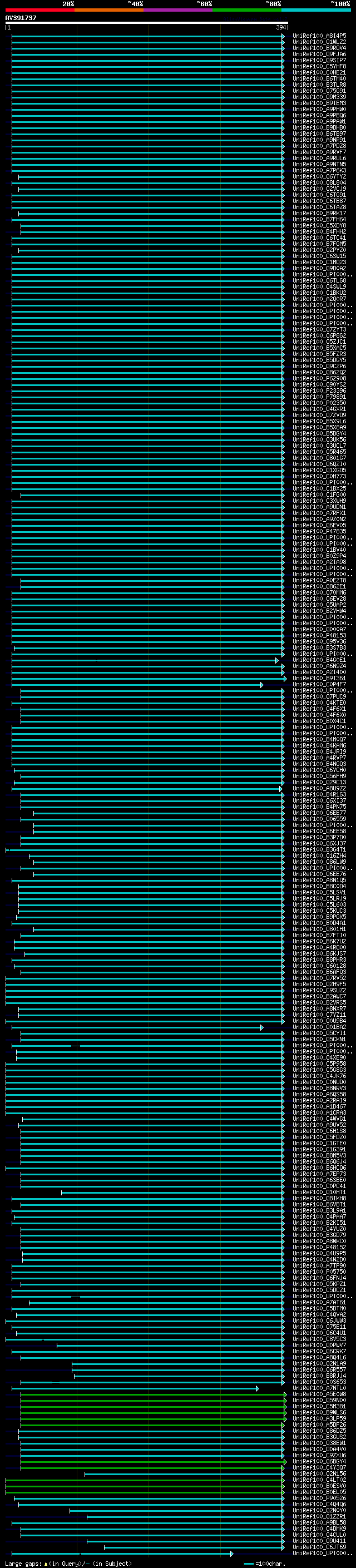Click the green alignment bar for UniRef100_A5E0W8
This screenshot has width=356, height=1568.
click(x=153, y=1394)
